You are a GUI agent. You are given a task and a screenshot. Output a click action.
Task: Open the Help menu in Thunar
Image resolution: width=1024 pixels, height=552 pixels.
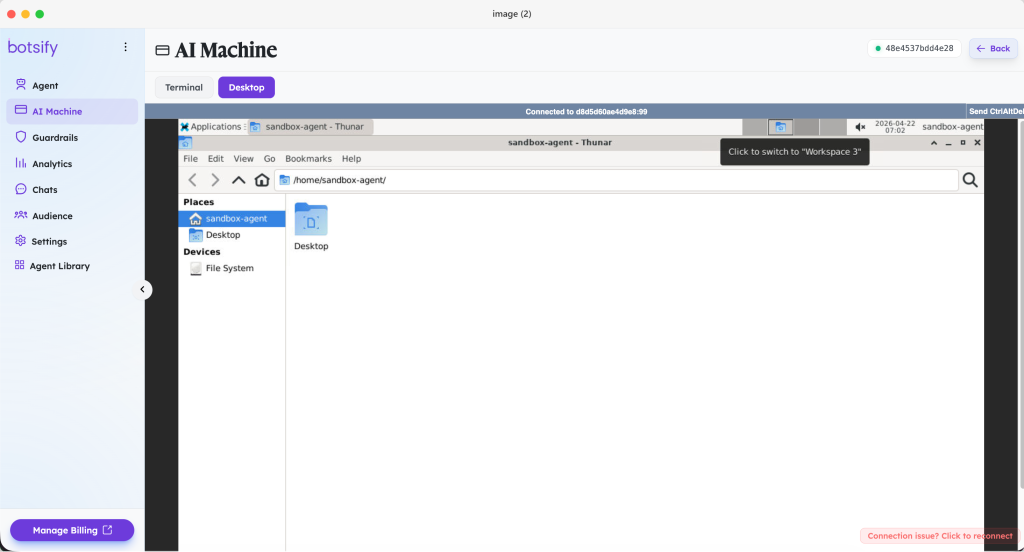351,159
